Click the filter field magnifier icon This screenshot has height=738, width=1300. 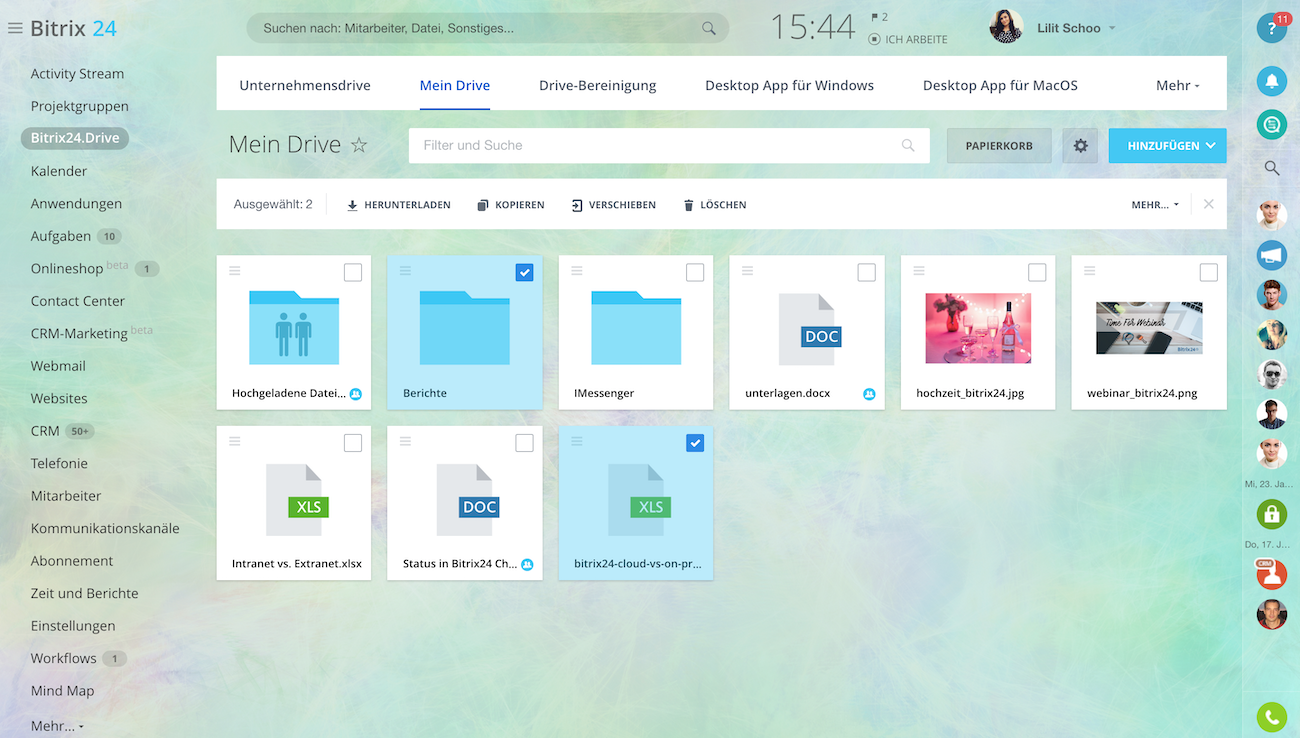coord(908,145)
